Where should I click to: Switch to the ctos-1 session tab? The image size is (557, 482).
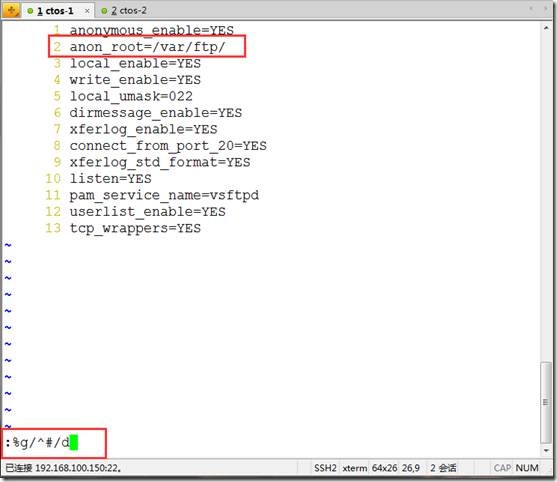(x=59, y=11)
